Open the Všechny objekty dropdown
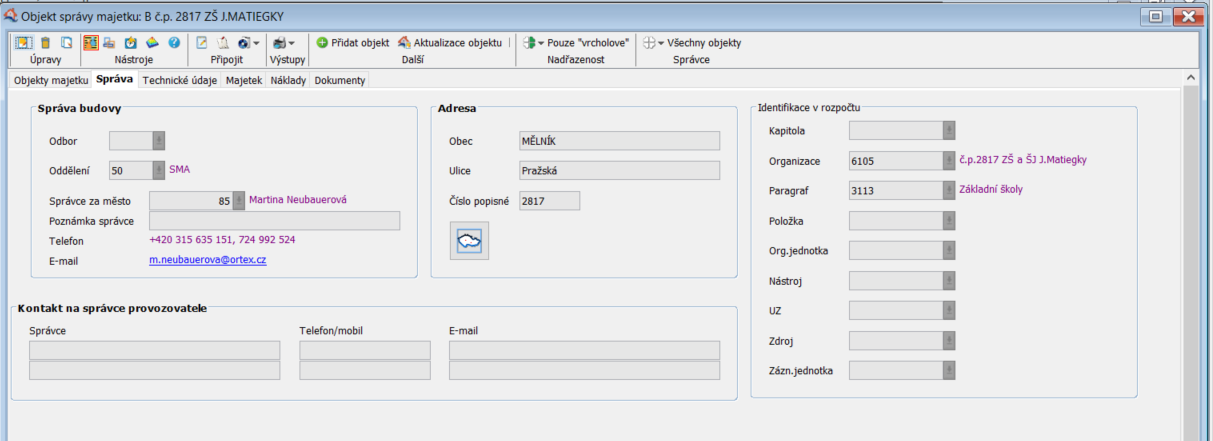 pyautogui.click(x=691, y=43)
